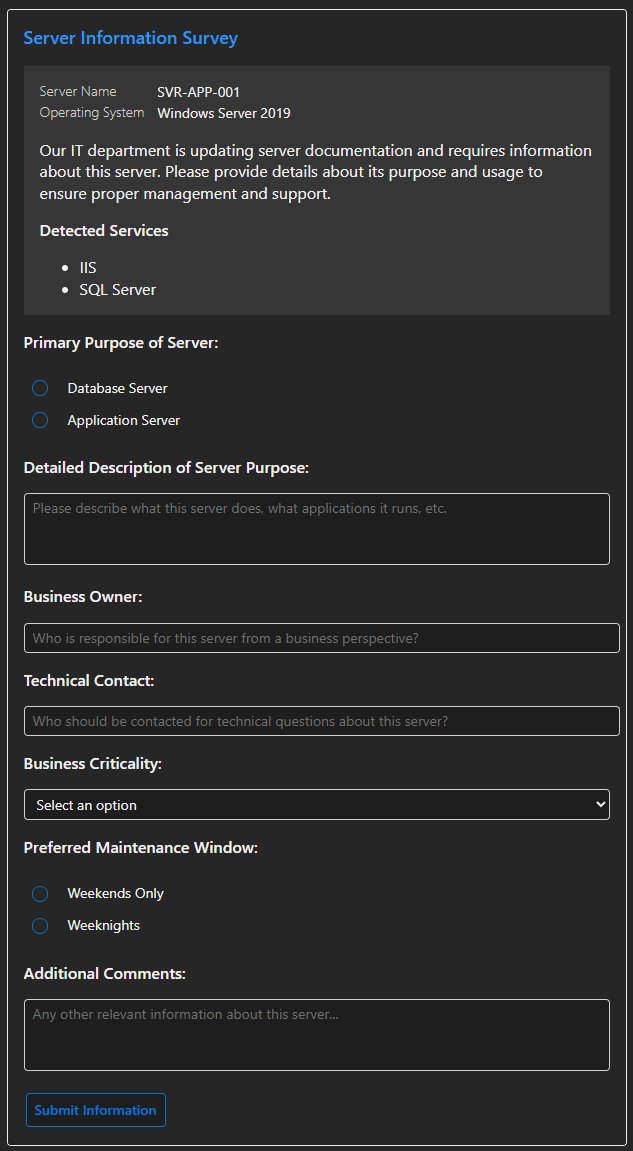Click the Technical Contact field label

(89, 680)
